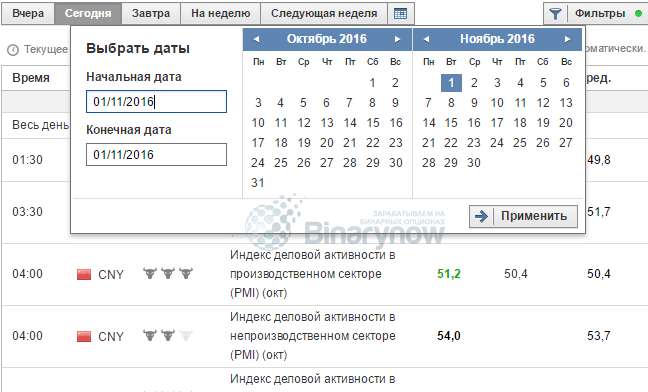Select October 20 in calendar
The width and height of the screenshot is (648, 392).
tap(326, 143)
